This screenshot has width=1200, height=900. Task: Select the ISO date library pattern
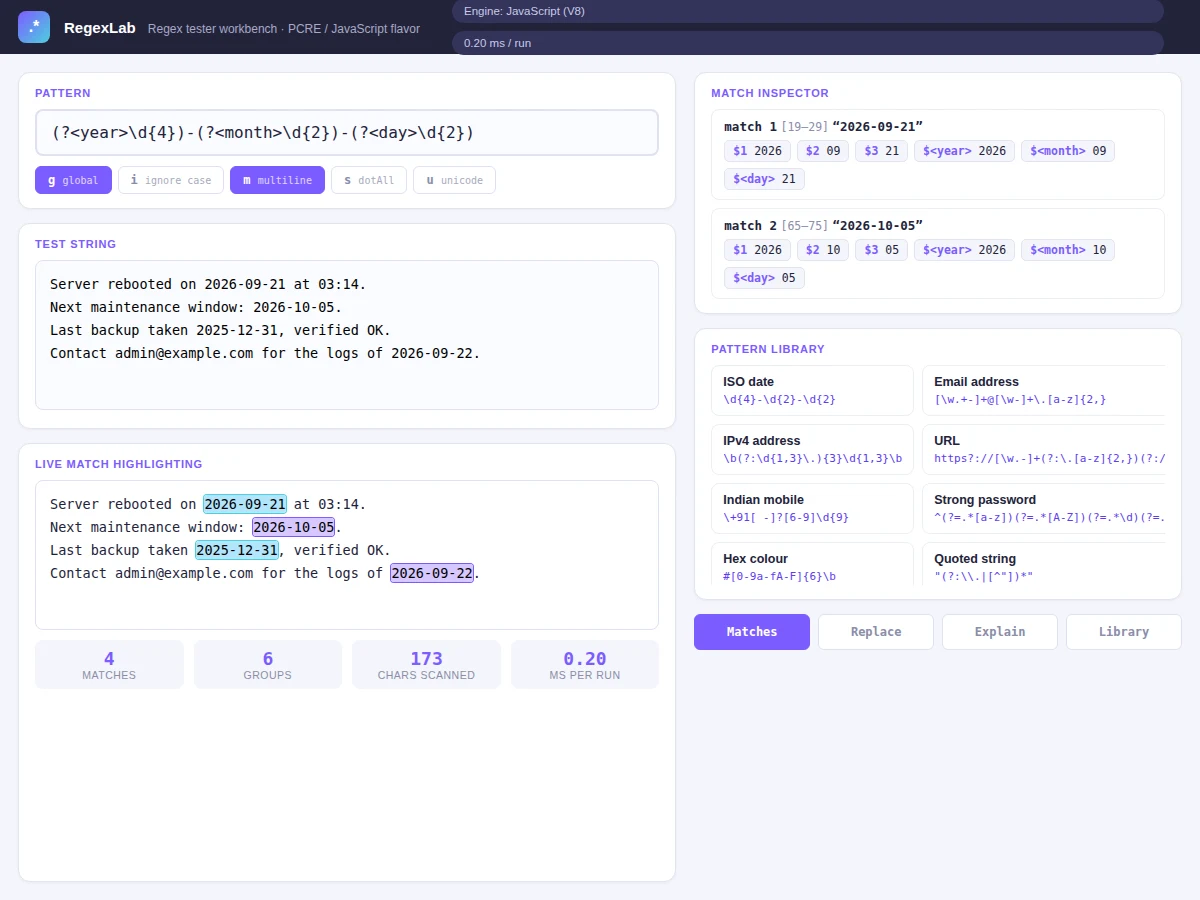[x=812, y=390]
